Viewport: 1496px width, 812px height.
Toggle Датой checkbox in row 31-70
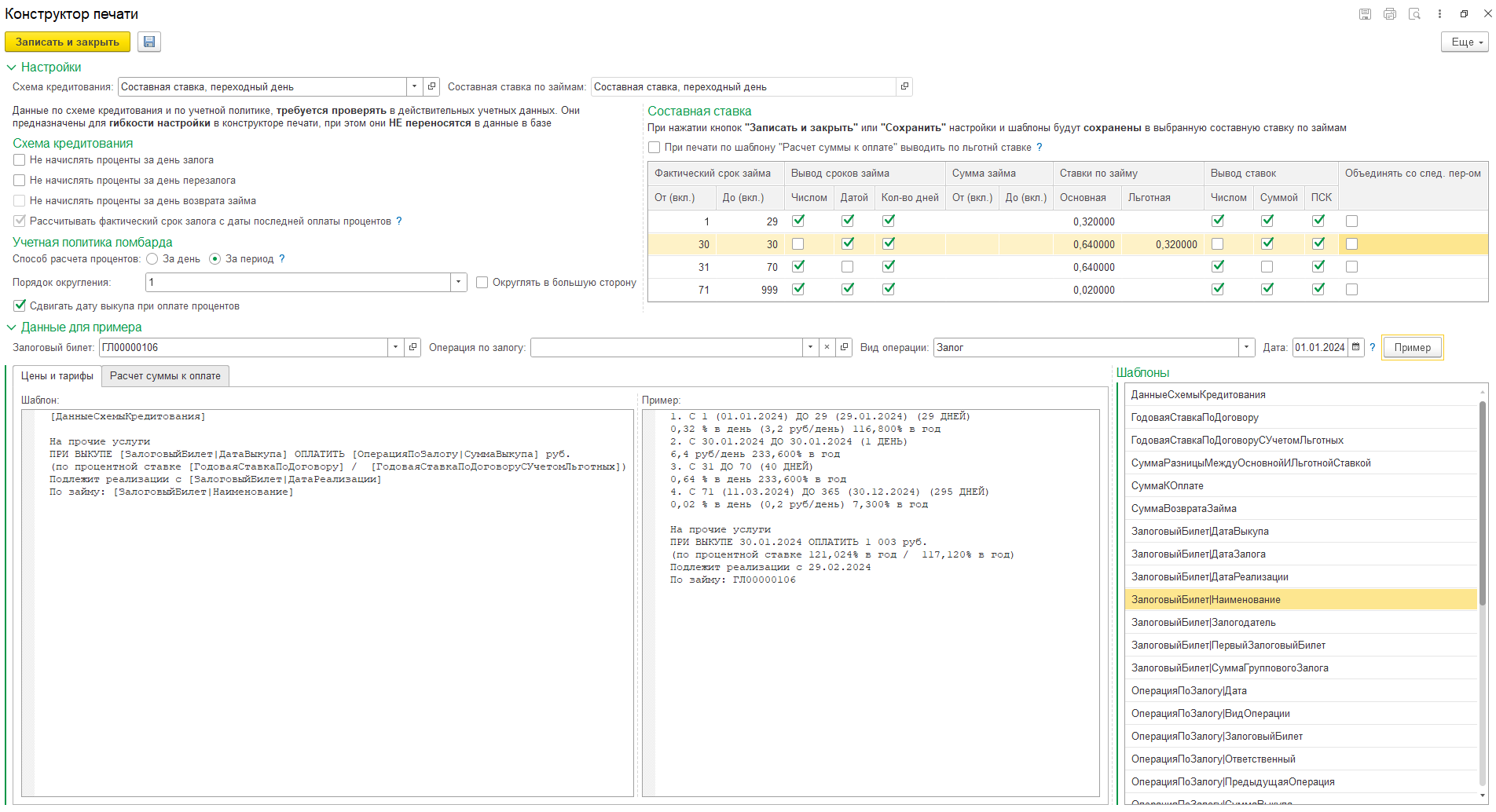point(847,267)
